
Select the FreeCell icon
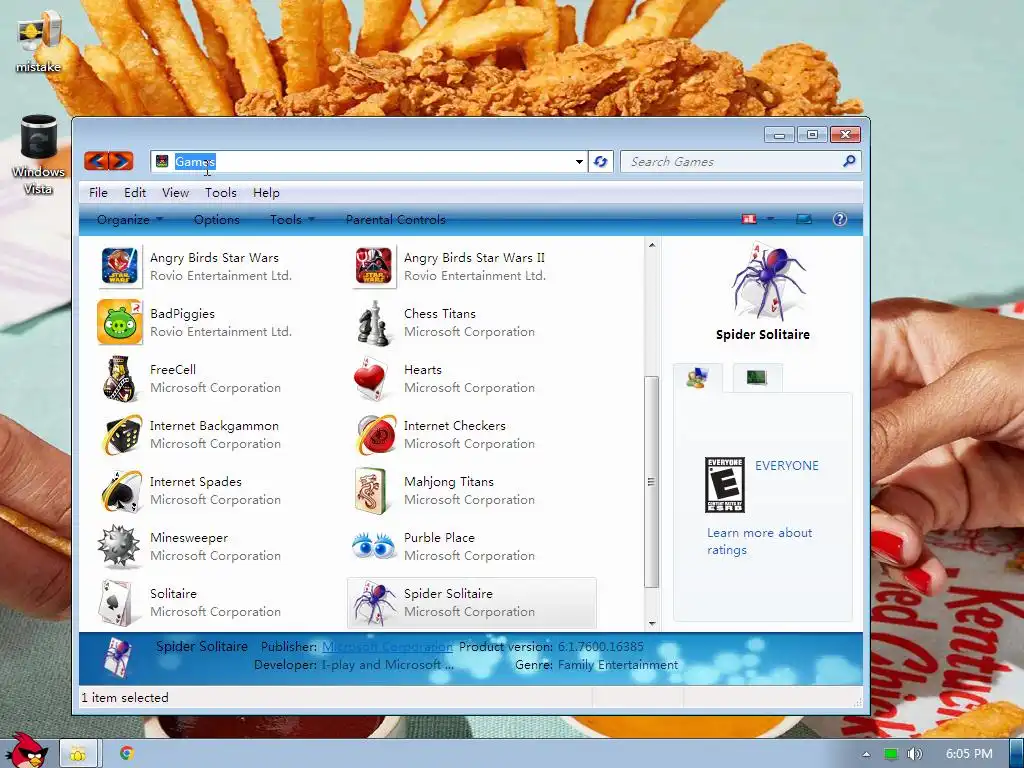119,378
